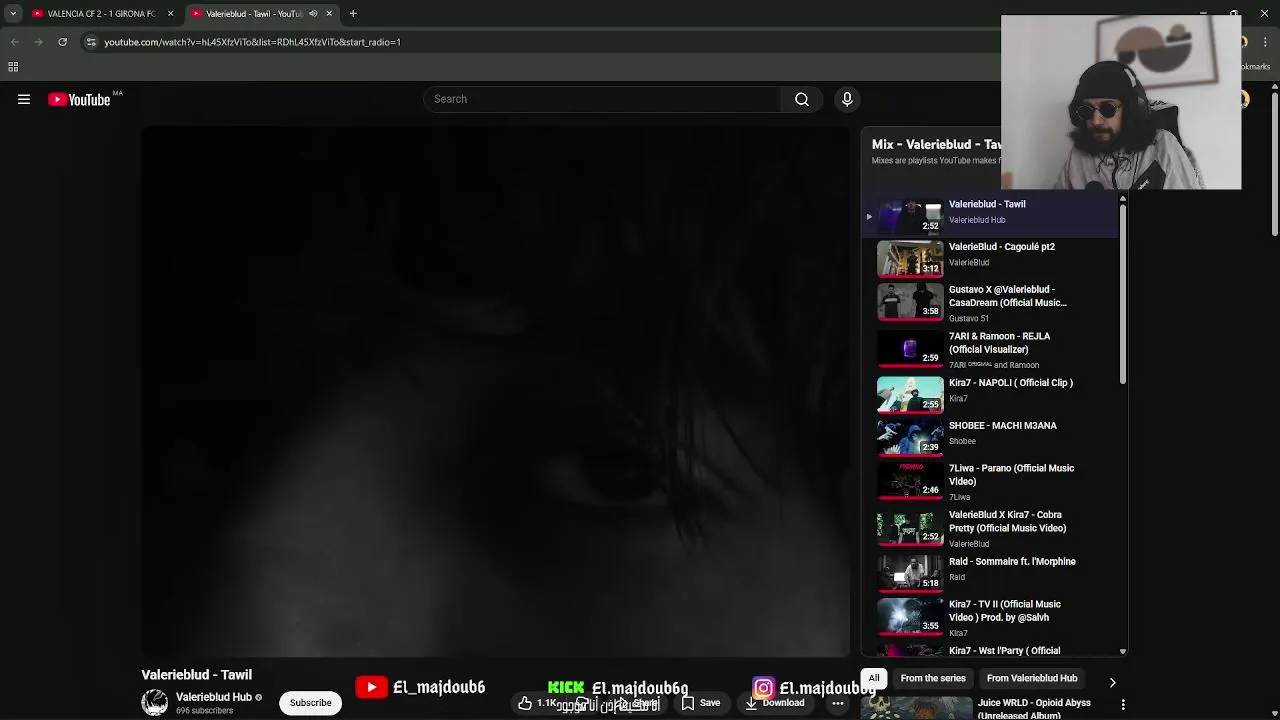This screenshot has width=1280, height=720.
Task: Select the All filter chip
Action: 874,678
